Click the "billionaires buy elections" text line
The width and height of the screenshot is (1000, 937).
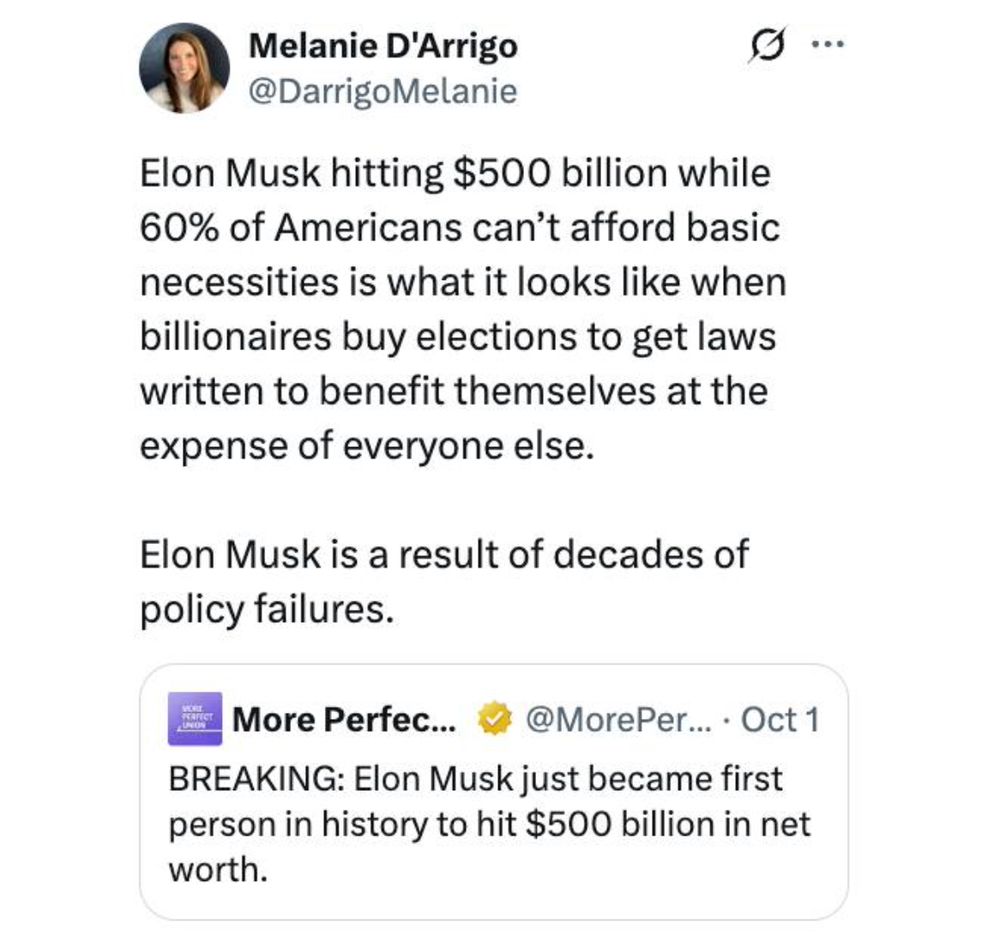click(x=457, y=337)
